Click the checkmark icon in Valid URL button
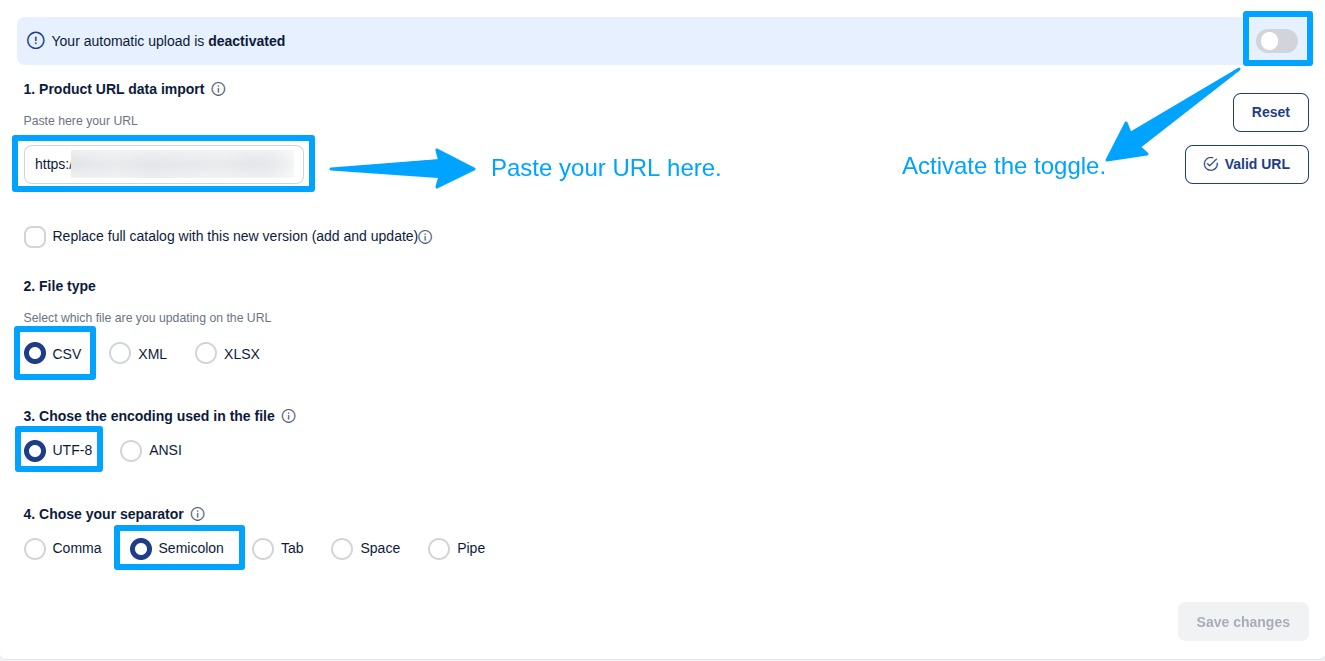1325x661 pixels. pyautogui.click(x=1211, y=164)
